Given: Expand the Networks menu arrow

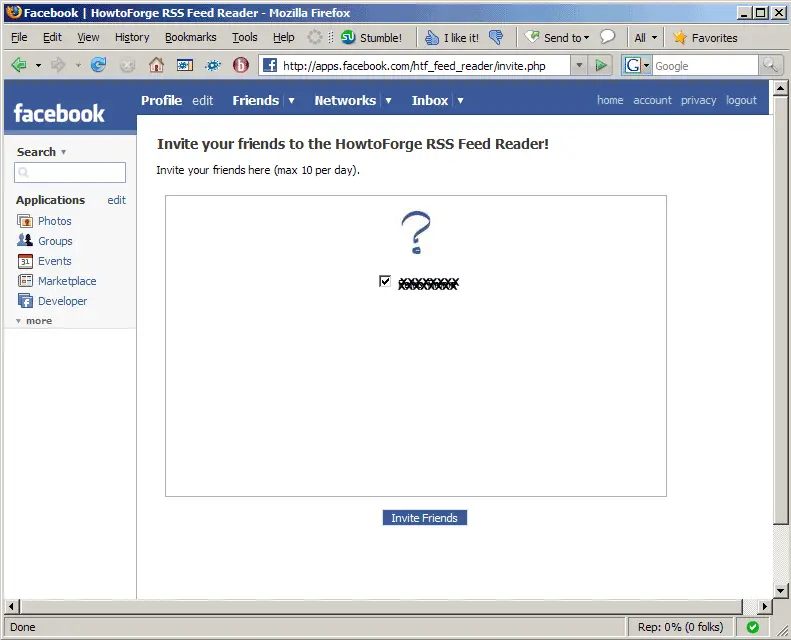Looking at the screenshot, I should click(388, 100).
